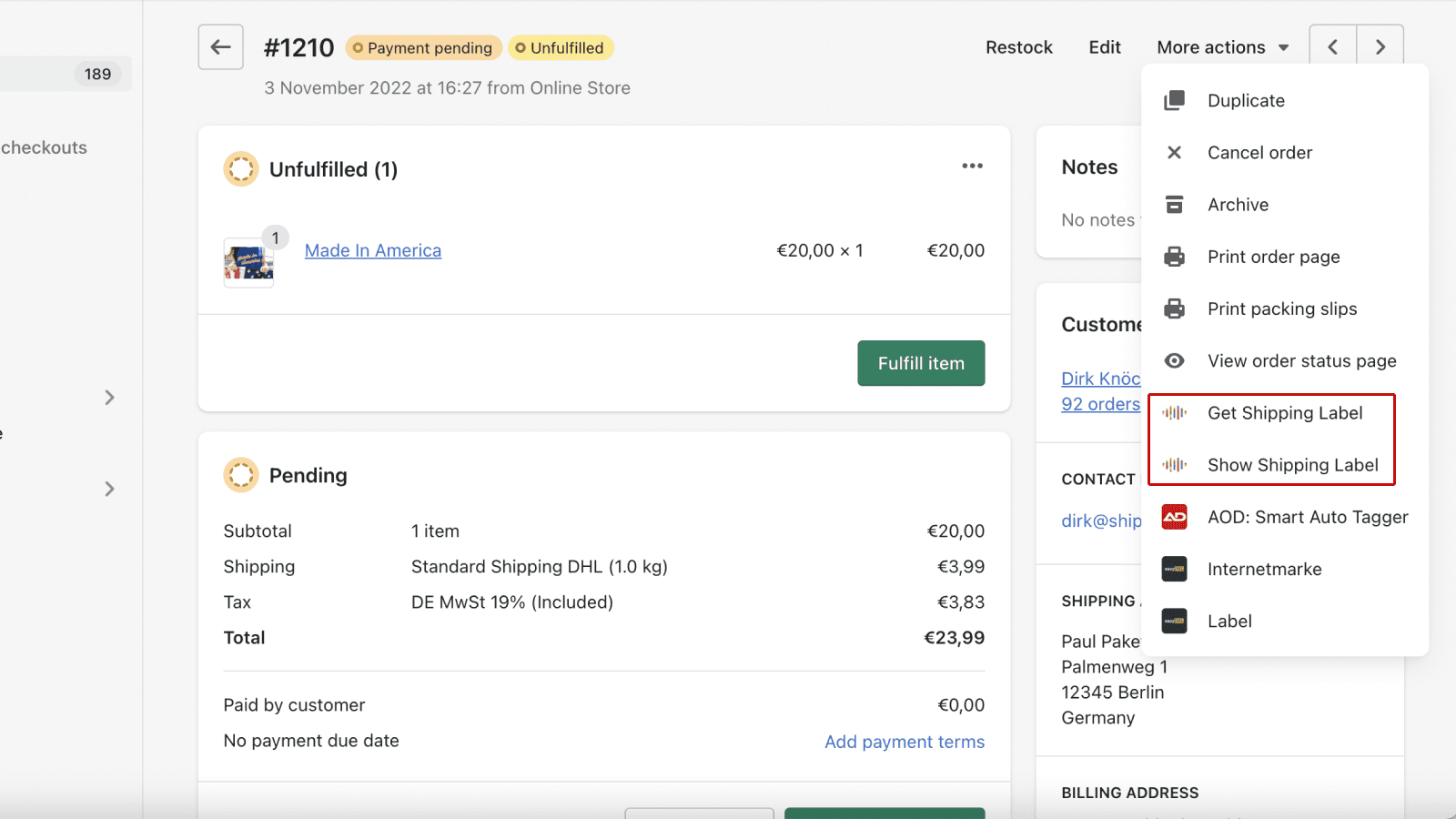
Task: Click the Duplicate copy icon
Action: click(x=1176, y=100)
